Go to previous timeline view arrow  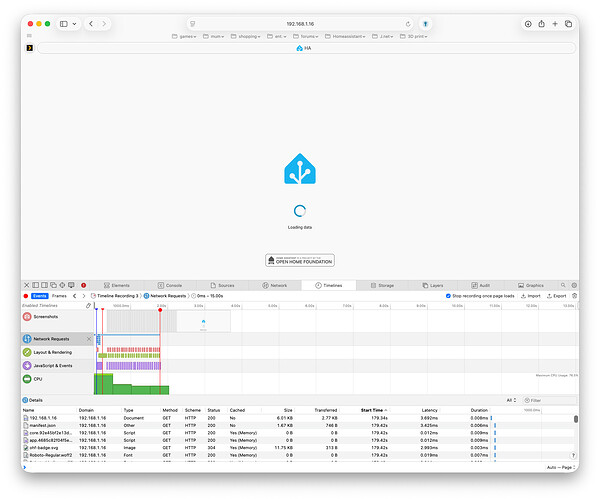[x=75, y=296]
